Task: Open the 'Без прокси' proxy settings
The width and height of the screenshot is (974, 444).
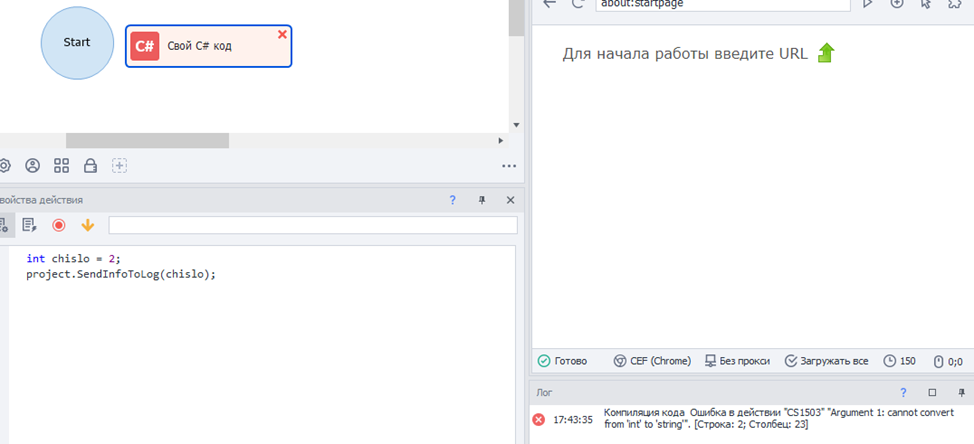Action: [x=737, y=361]
